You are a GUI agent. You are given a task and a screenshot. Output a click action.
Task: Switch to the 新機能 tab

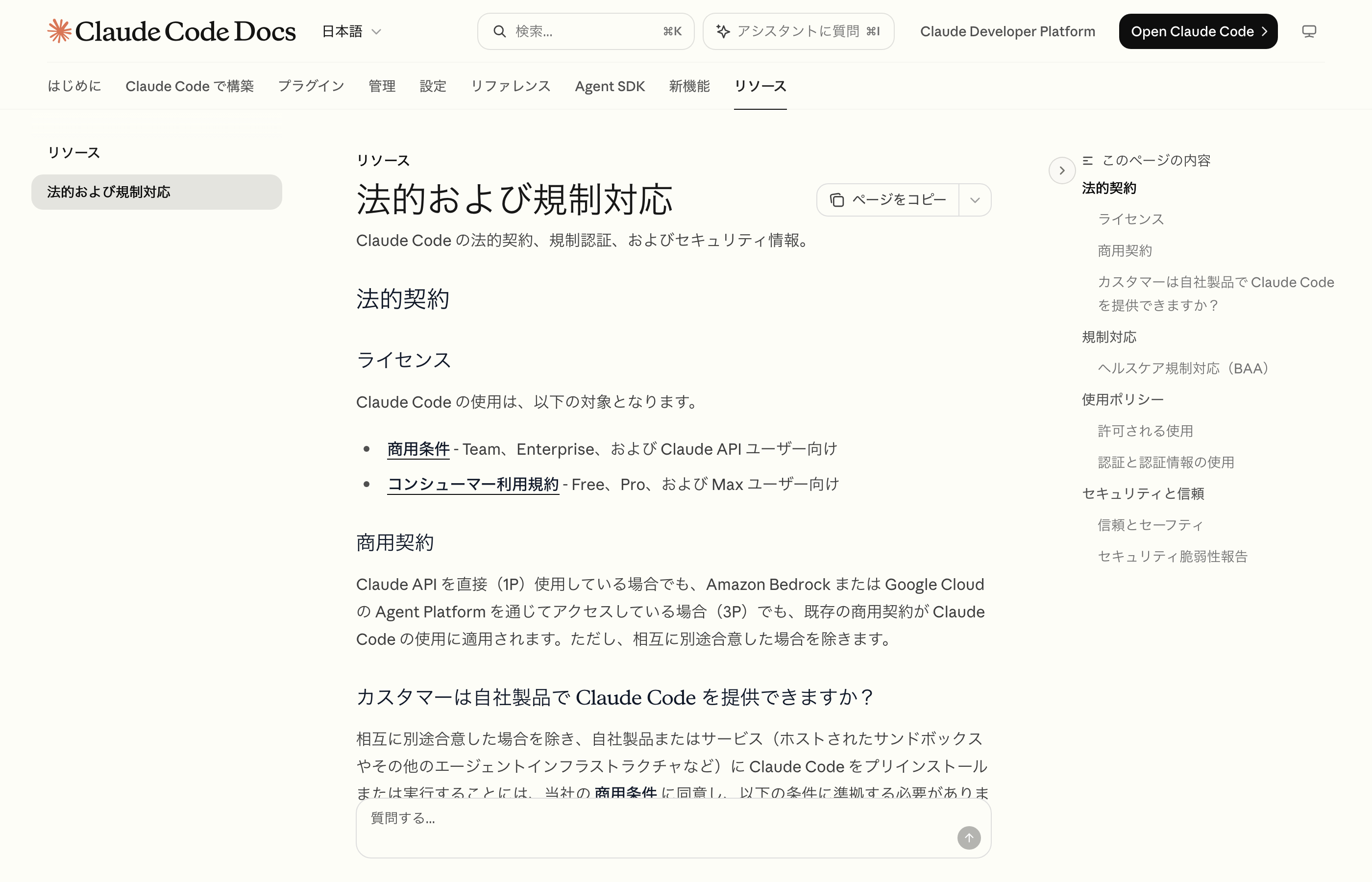coord(689,86)
